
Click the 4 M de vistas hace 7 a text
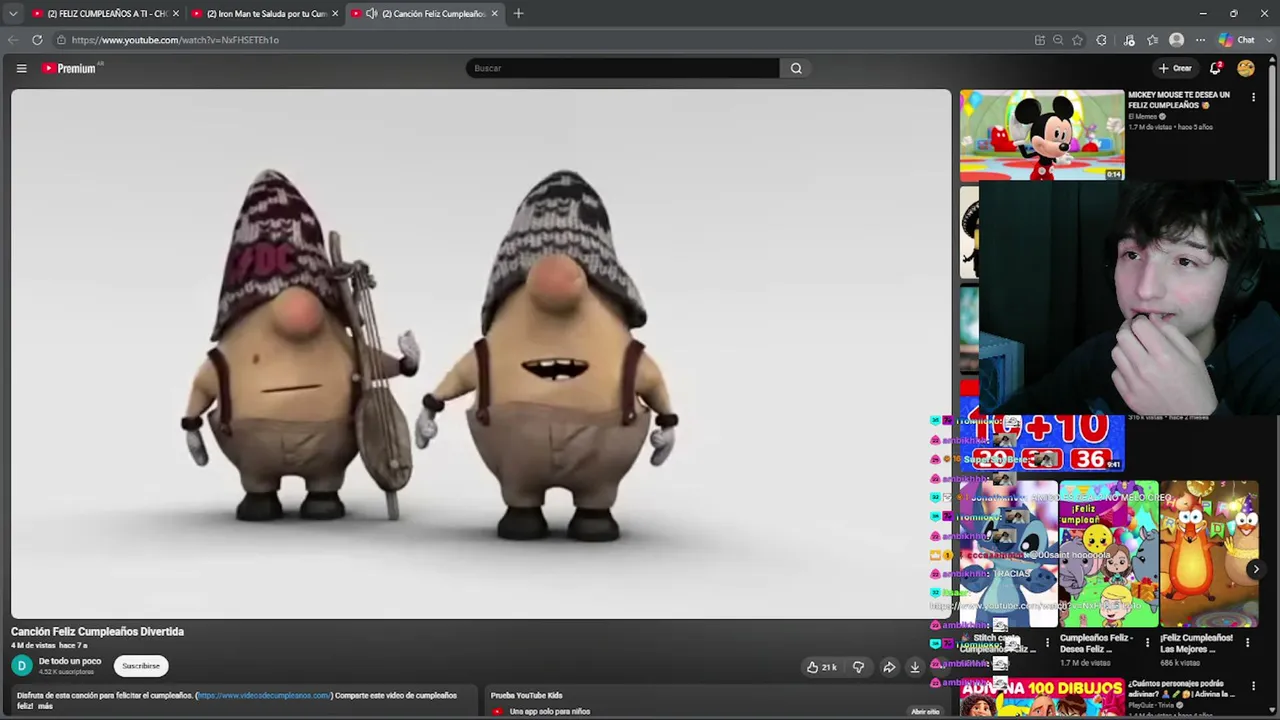[x=49, y=646]
